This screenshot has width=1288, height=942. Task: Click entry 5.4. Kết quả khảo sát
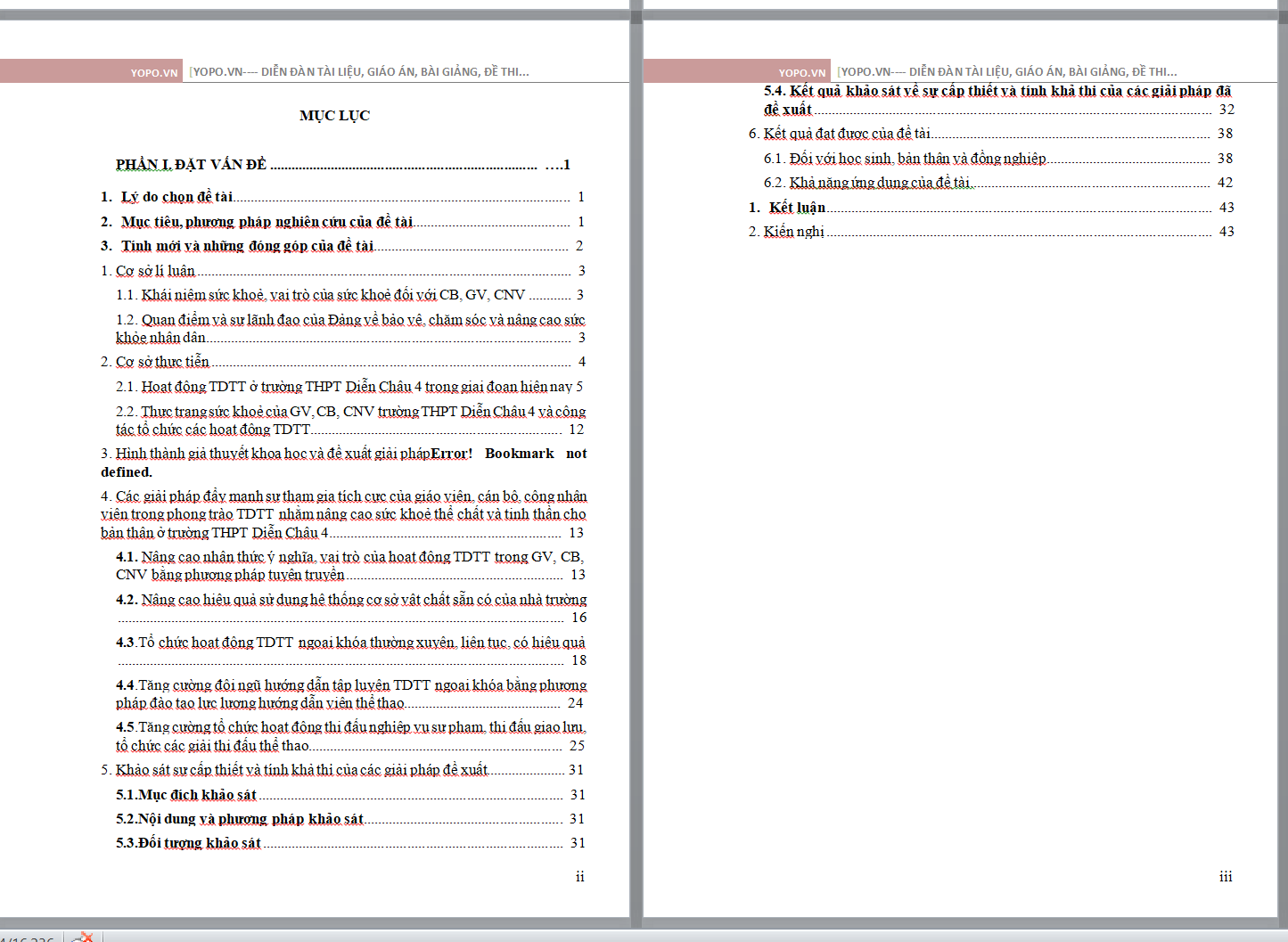(x=998, y=100)
